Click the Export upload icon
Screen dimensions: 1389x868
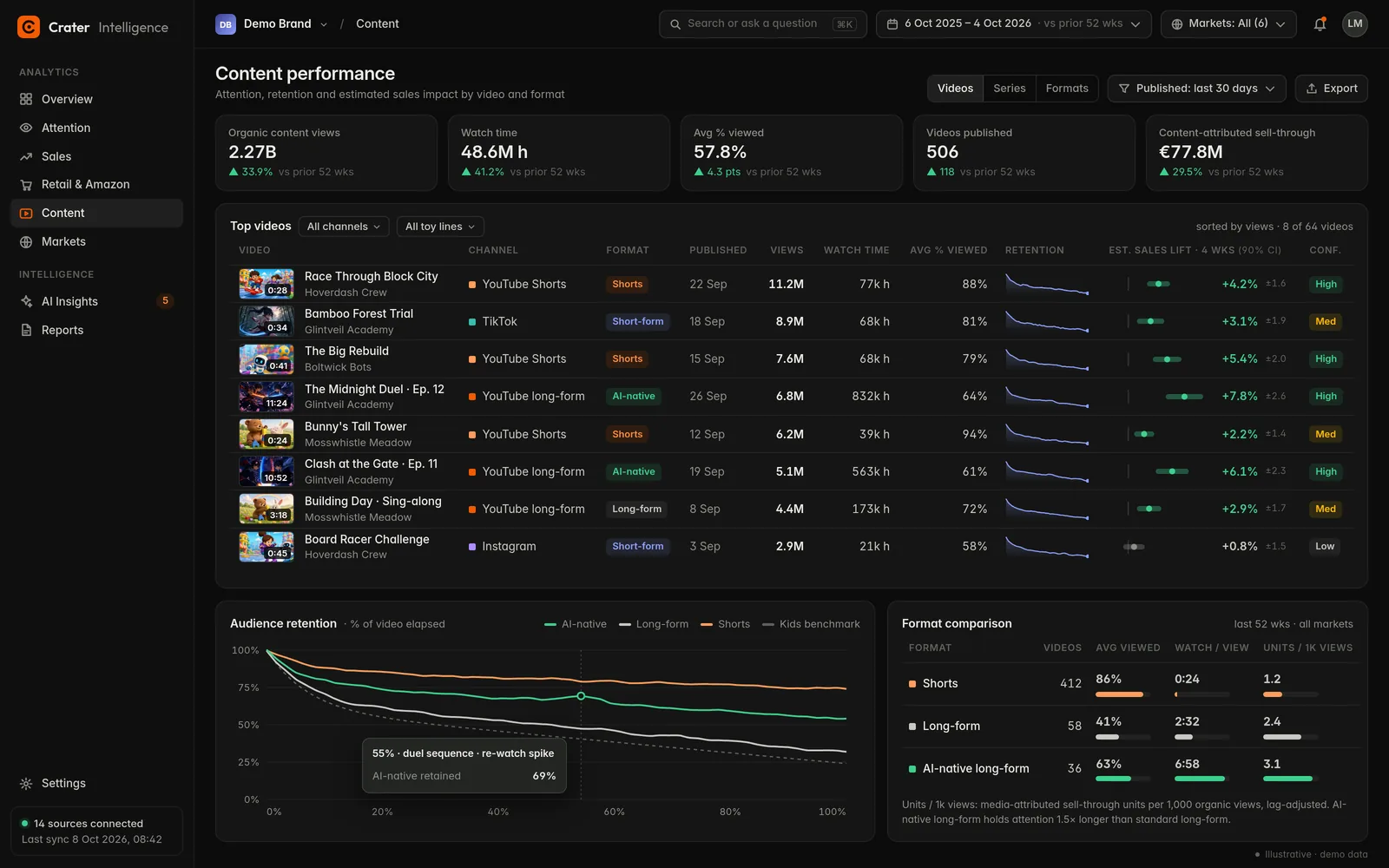pos(1312,89)
